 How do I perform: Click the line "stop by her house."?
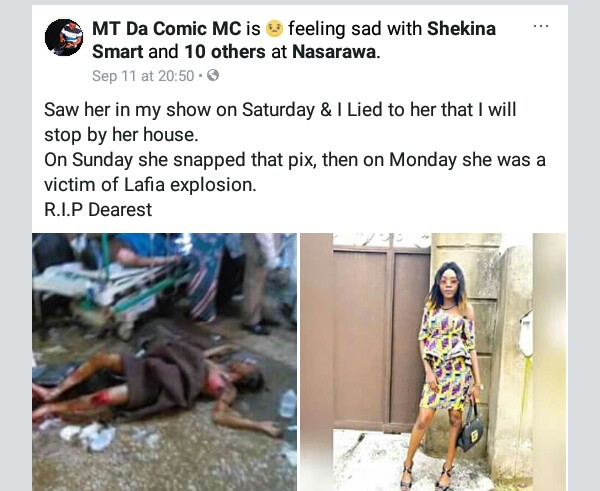click(121, 135)
